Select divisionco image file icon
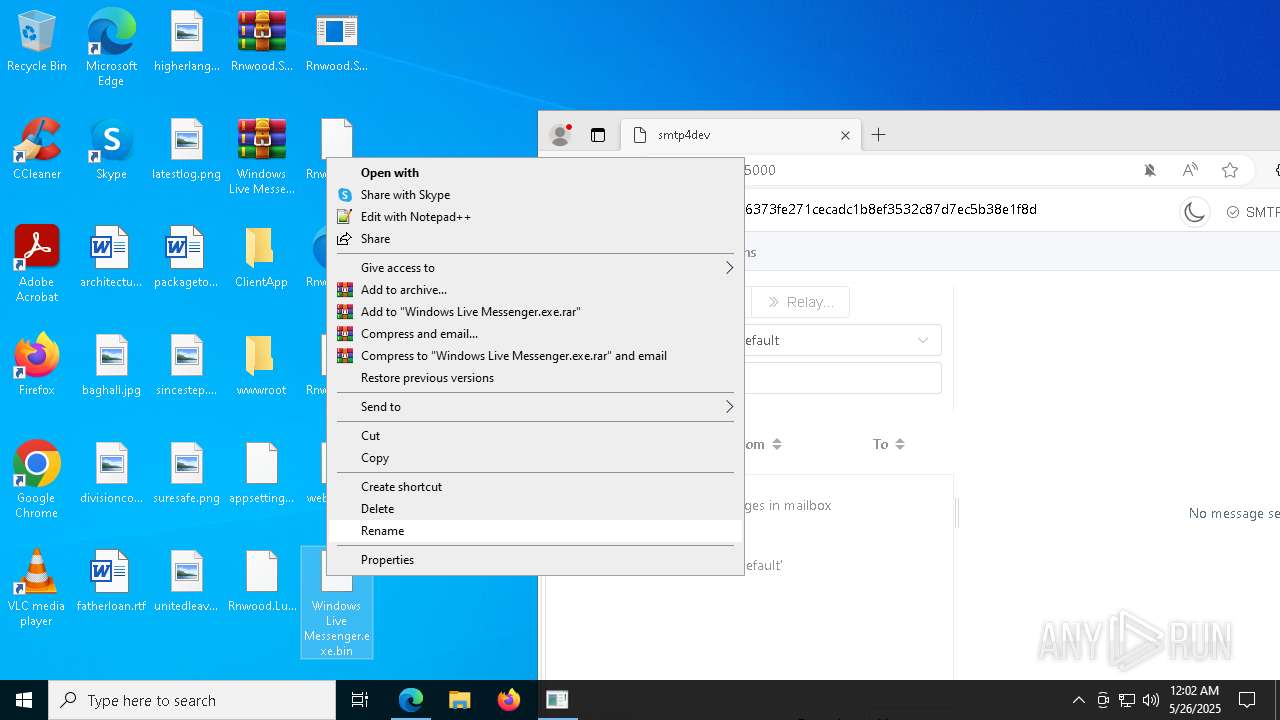The image size is (1280, 720). 111,474
